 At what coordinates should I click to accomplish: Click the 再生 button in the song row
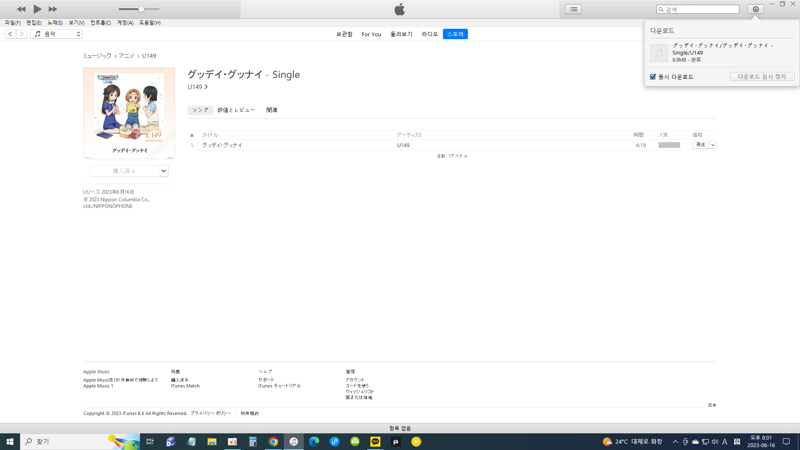[701, 145]
